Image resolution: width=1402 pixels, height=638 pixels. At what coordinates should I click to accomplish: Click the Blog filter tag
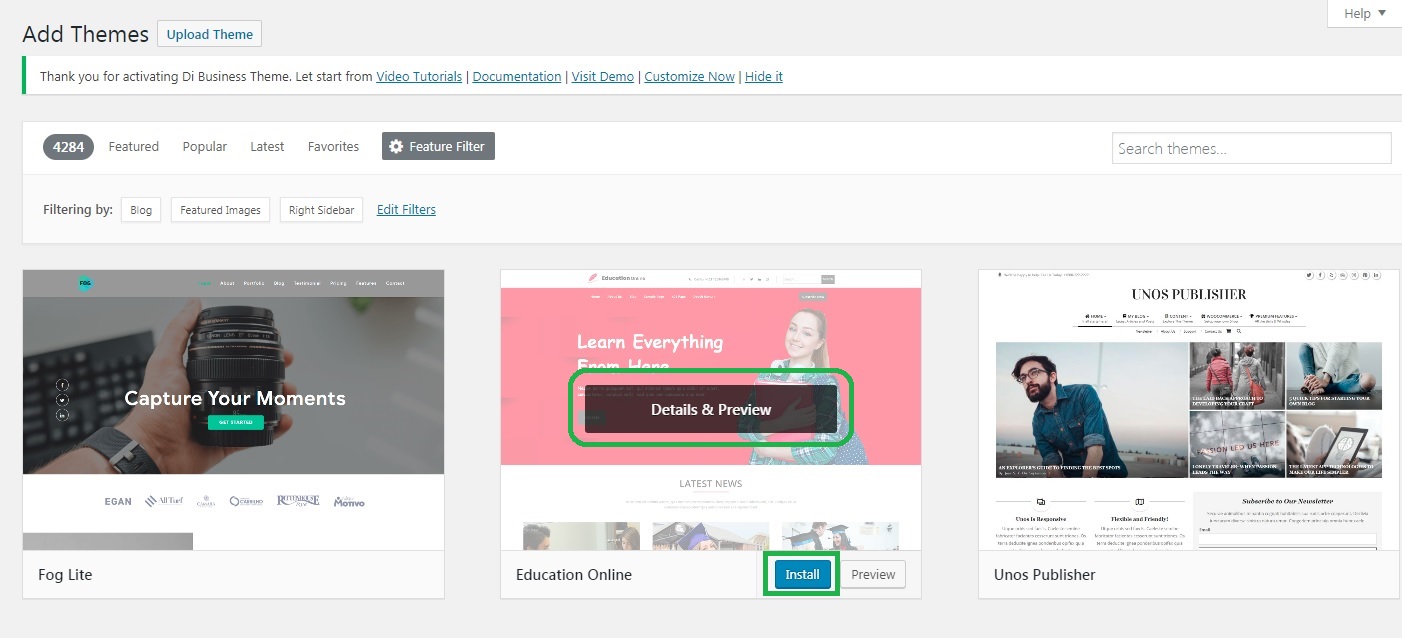pos(141,210)
